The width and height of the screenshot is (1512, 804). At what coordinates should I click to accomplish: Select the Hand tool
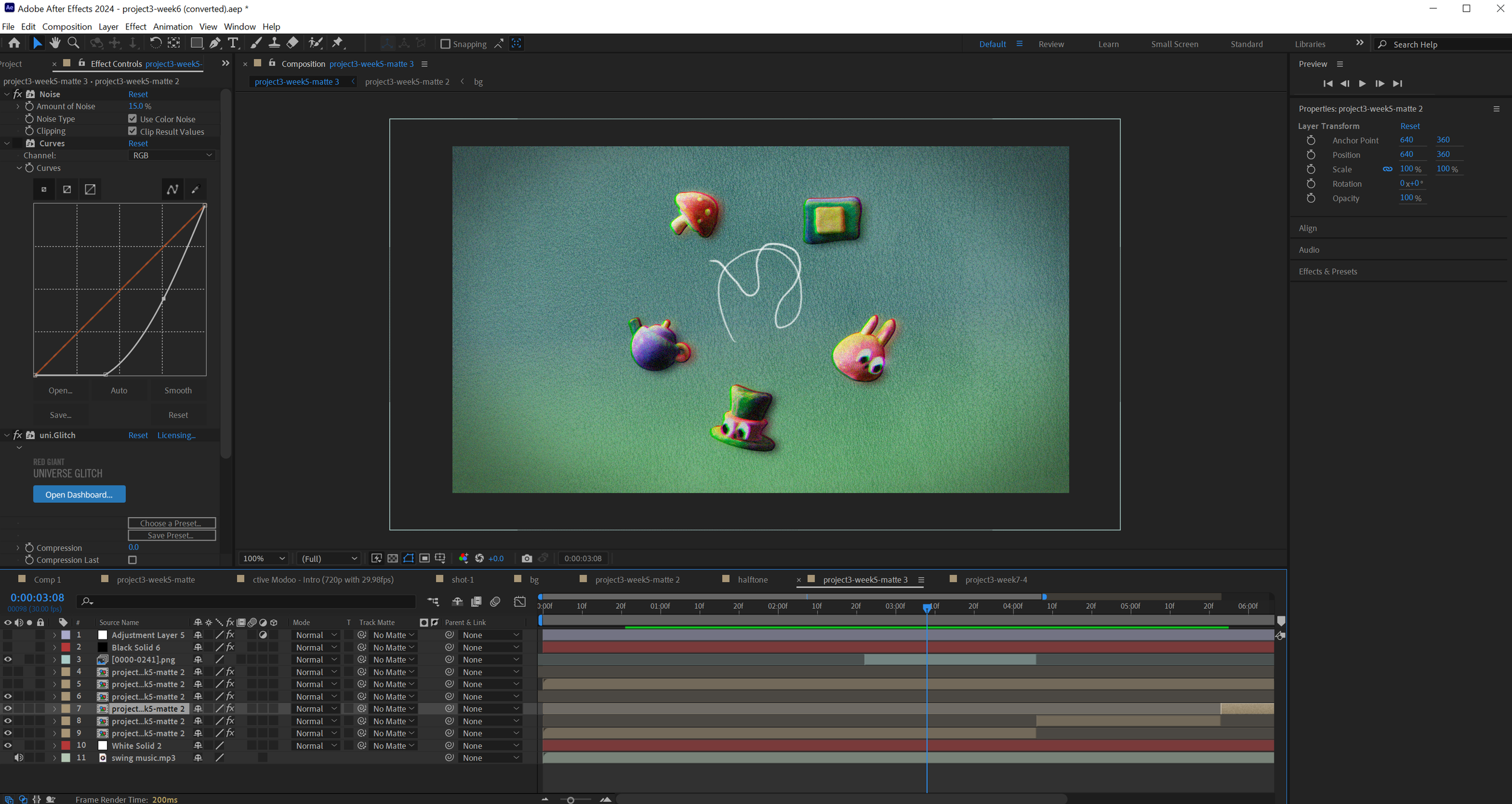[x=55, y=43]
